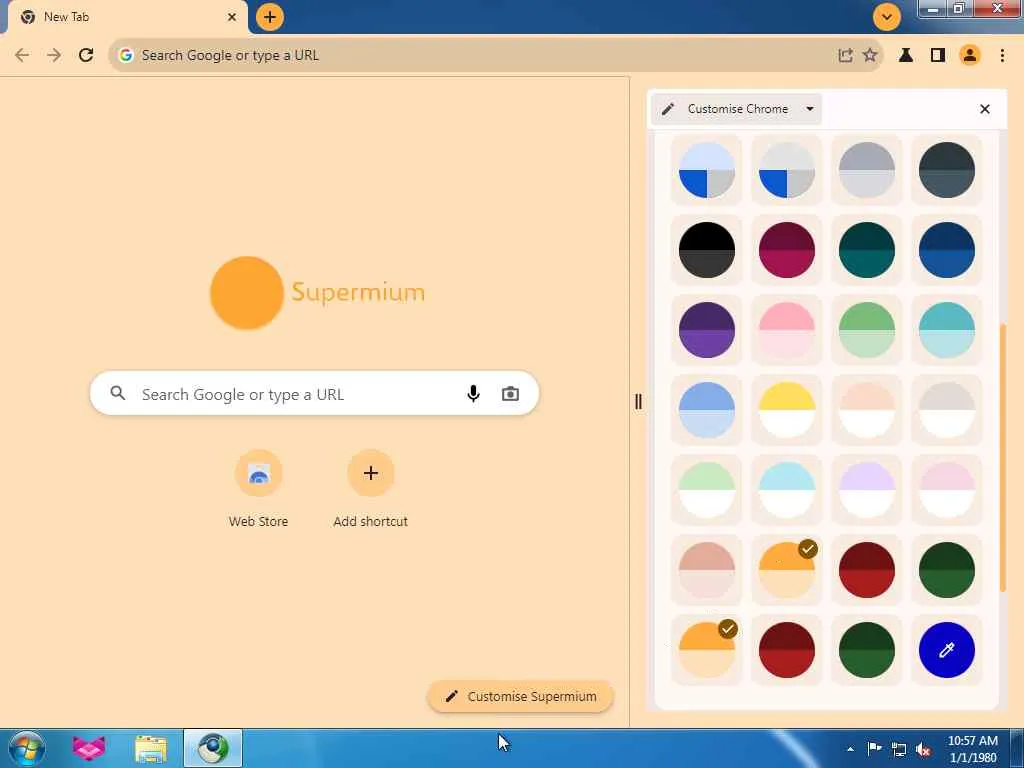1024x768 pixels.
Task: Toggle the side panel icon in toolbar
Action: tap(938, 56)
